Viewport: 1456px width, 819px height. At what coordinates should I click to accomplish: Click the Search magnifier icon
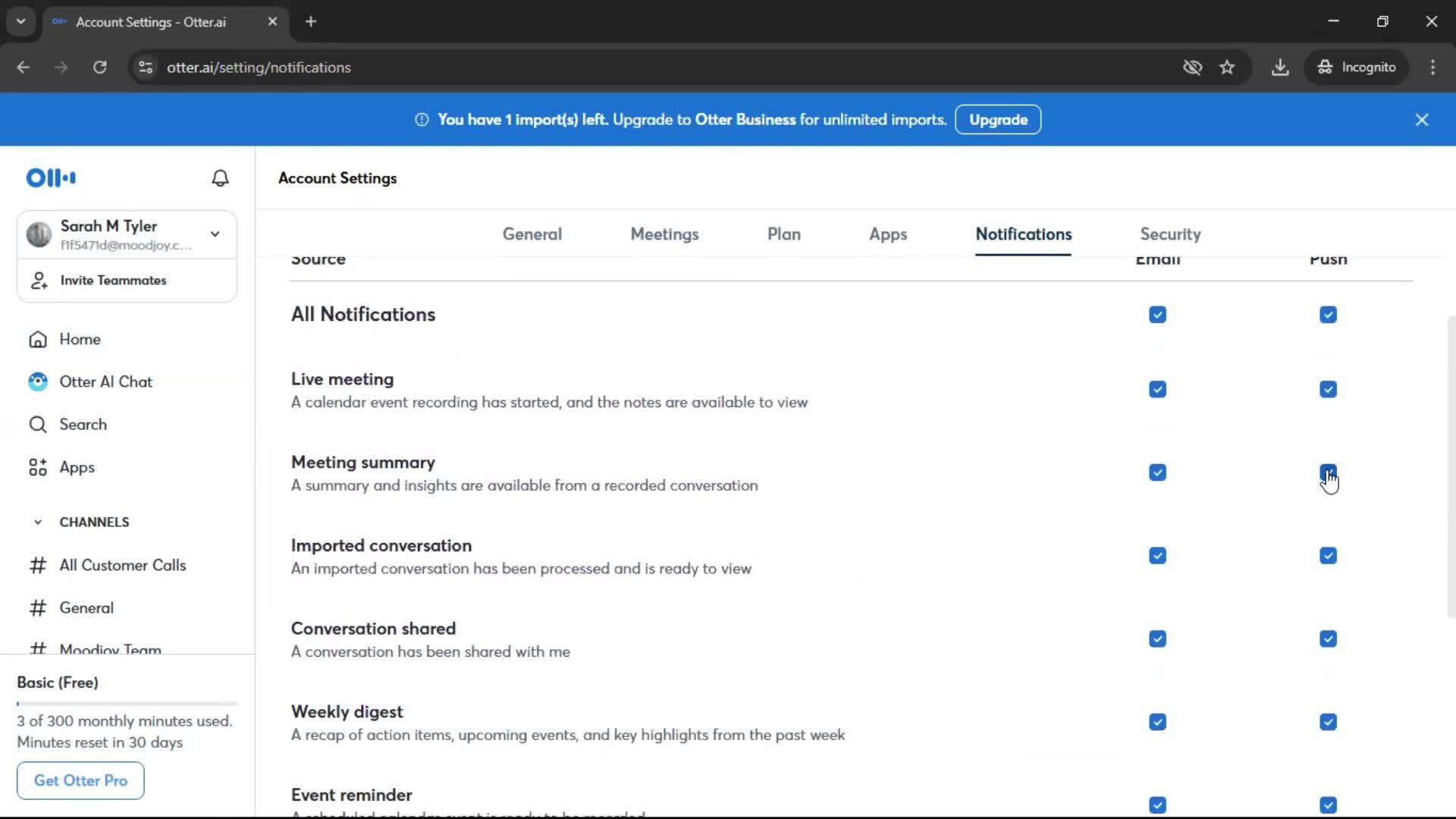[x=38, y=425]
